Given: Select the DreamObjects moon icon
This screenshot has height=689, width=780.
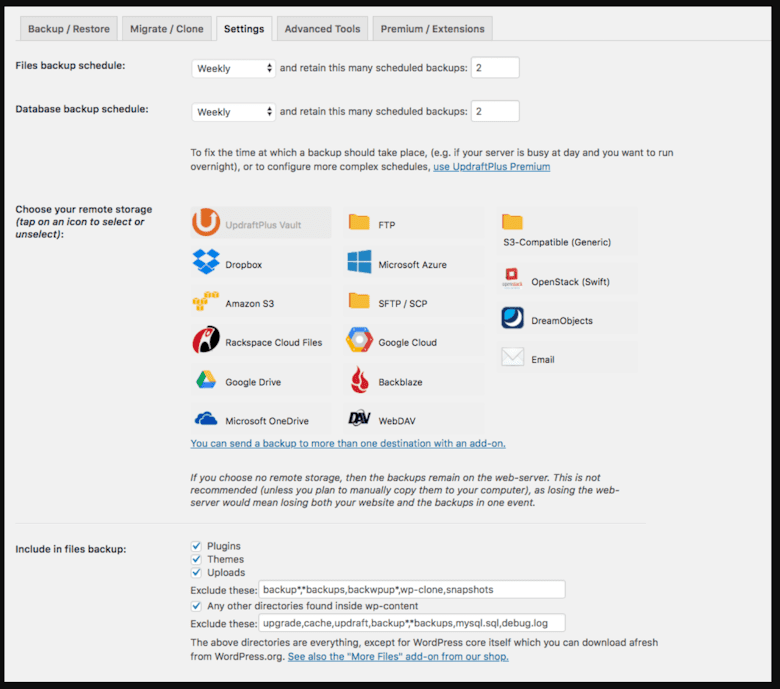Looking at the screenshot, I should (512, 318).
